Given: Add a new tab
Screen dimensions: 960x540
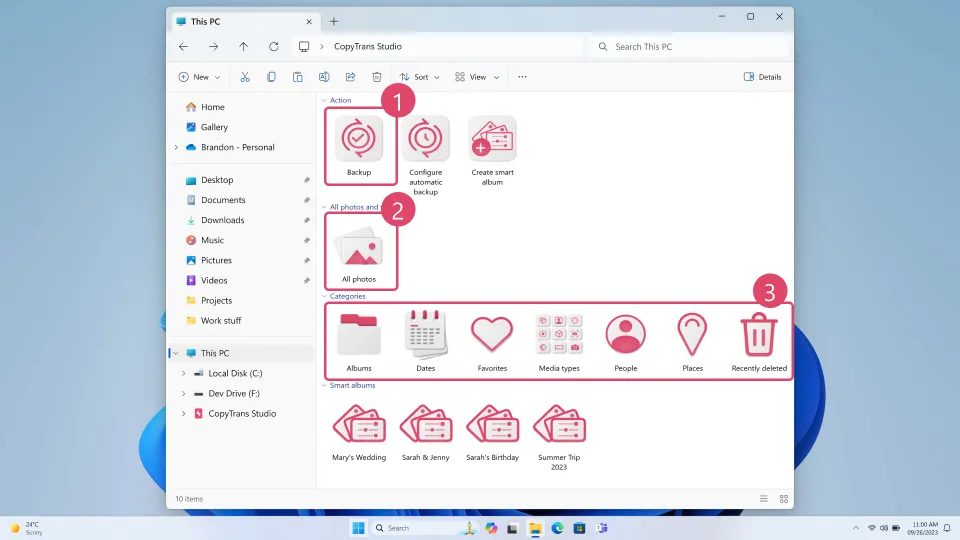Looking at the screenshot, I should 334,21.
